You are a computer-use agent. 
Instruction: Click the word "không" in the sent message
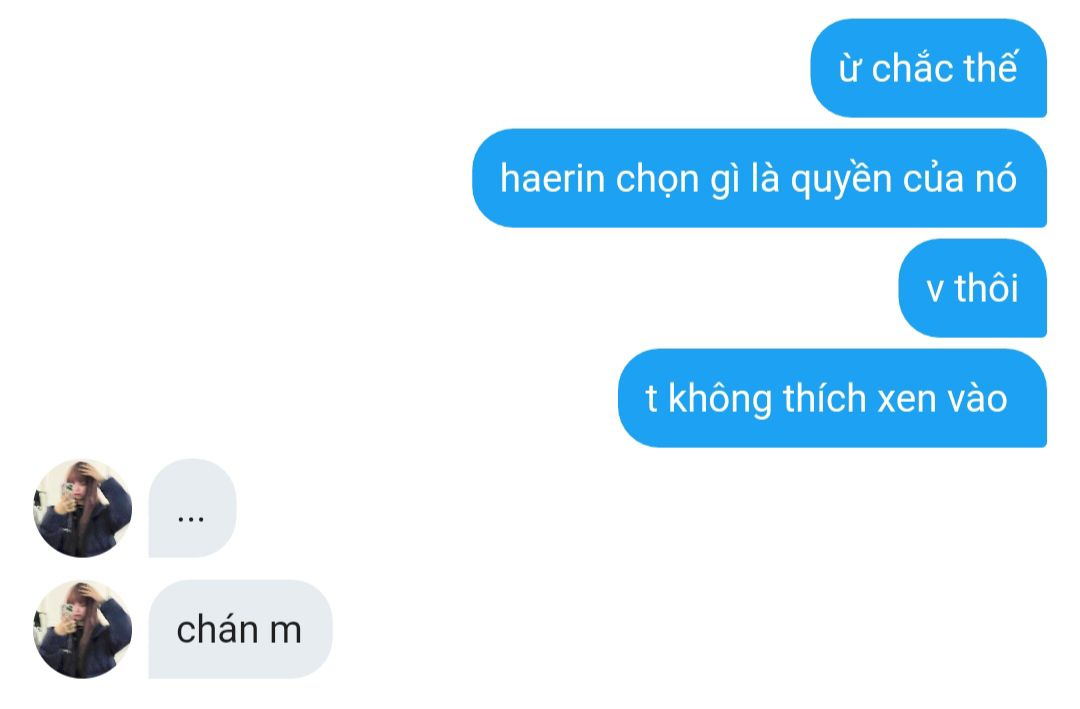[x=720, y=400]
